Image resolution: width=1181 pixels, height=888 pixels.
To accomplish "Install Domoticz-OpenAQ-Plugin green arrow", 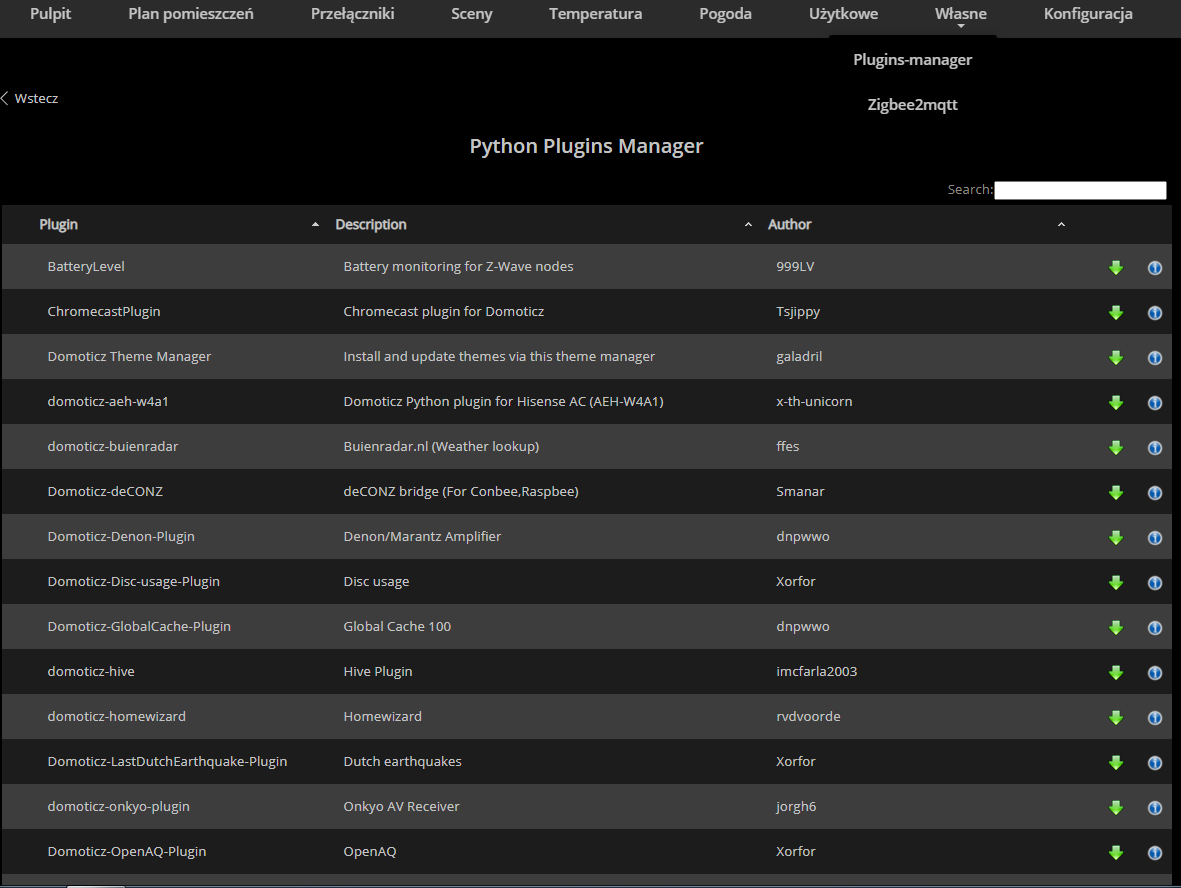I will click(x=1115, y=853).
